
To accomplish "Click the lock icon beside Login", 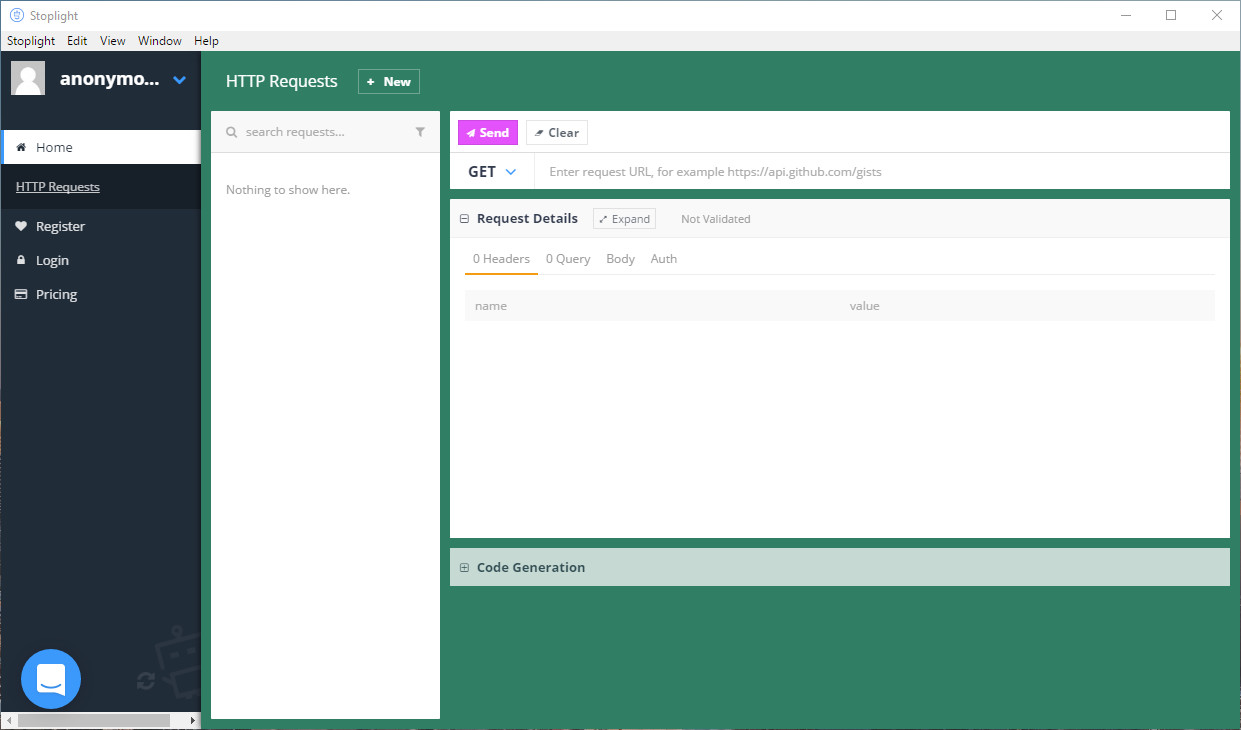I will 21,260.
